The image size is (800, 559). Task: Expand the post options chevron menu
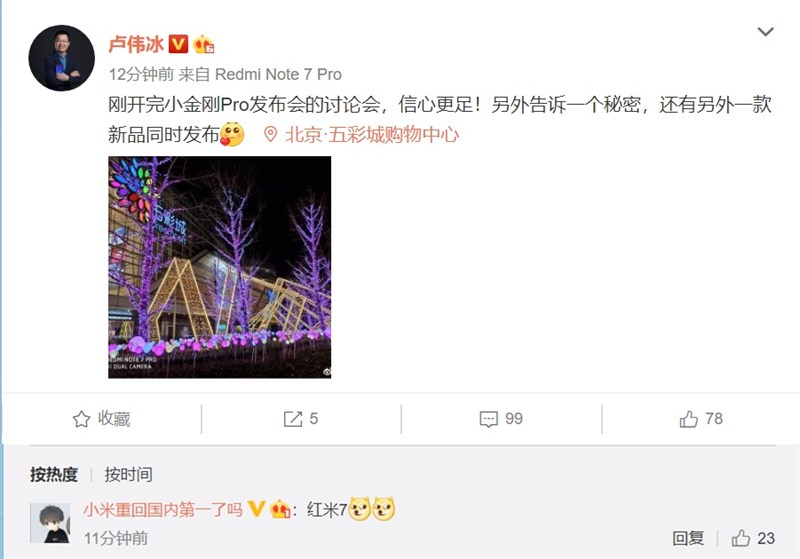[765, 32]
